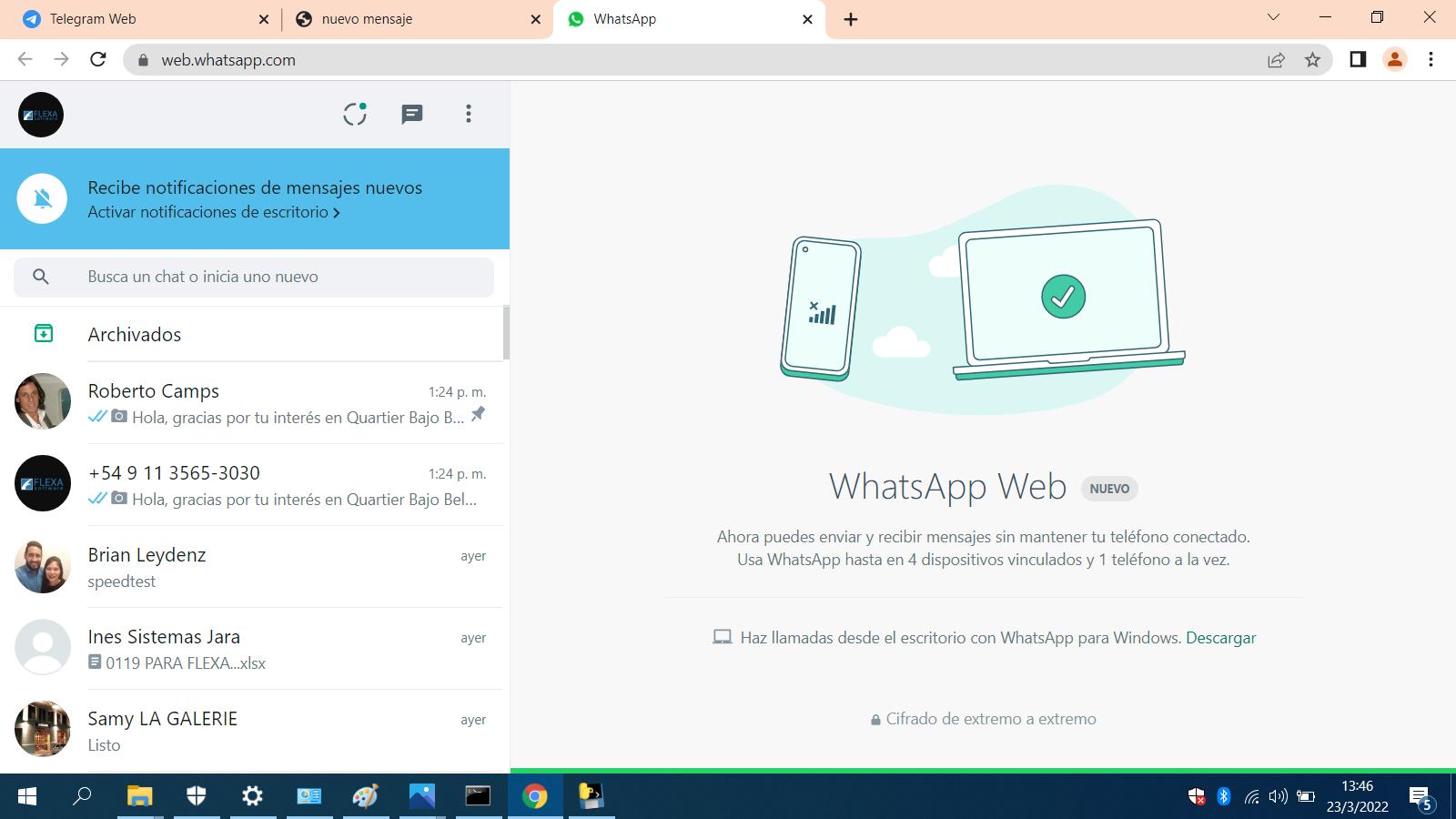Click battery status tray icon
This screenshot has height=819, width=1456.
pyautogui.click(x=1306, y=797)
